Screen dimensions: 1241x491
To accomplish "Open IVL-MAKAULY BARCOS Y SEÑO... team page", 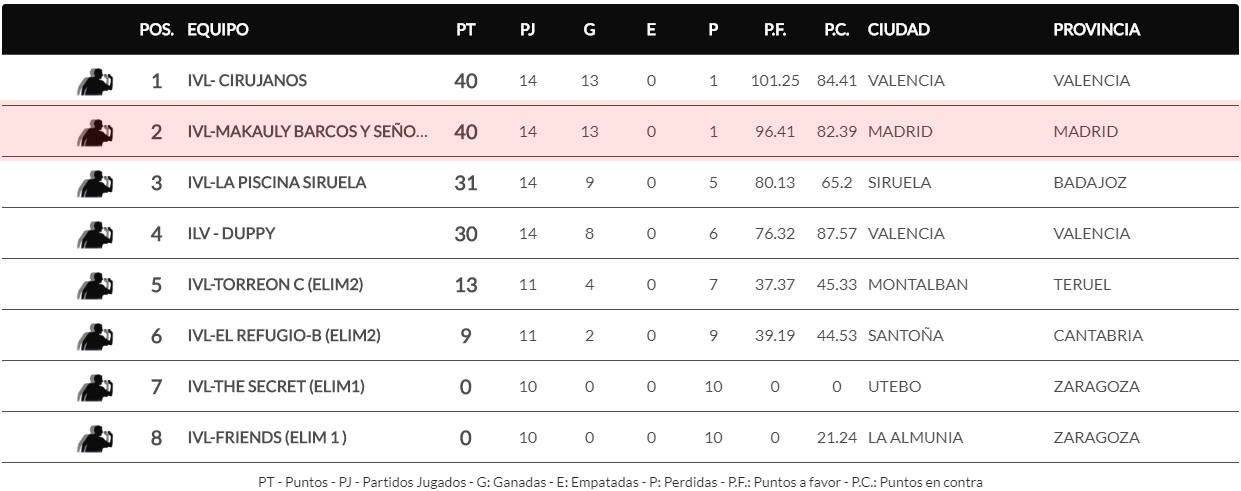I will pyautogui.click(x=307, y=132).
